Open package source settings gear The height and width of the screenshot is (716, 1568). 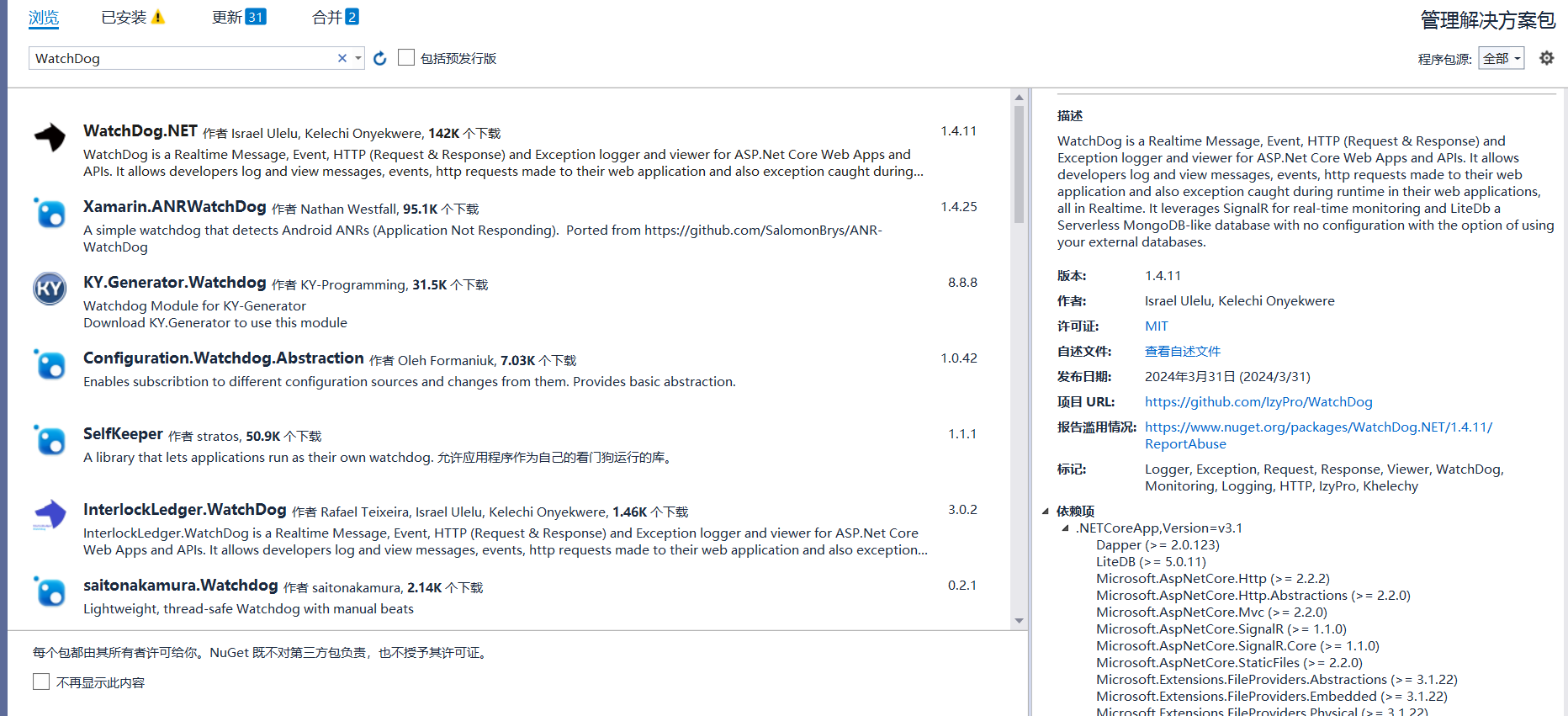coord(1546,58)
